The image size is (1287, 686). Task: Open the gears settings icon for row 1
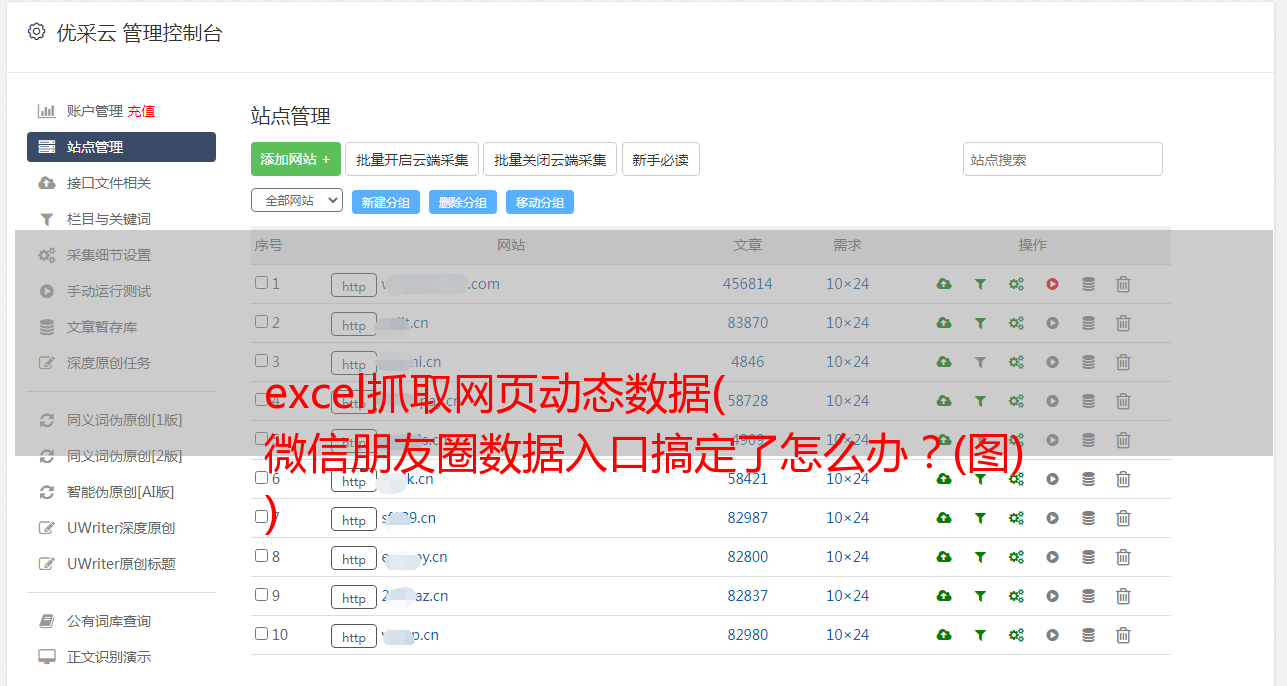click(1016, 284)
